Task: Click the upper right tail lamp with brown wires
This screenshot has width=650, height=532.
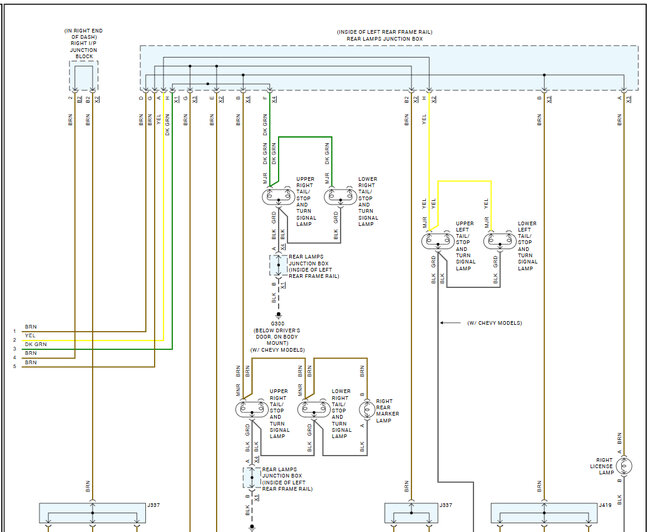Action: 252,409
